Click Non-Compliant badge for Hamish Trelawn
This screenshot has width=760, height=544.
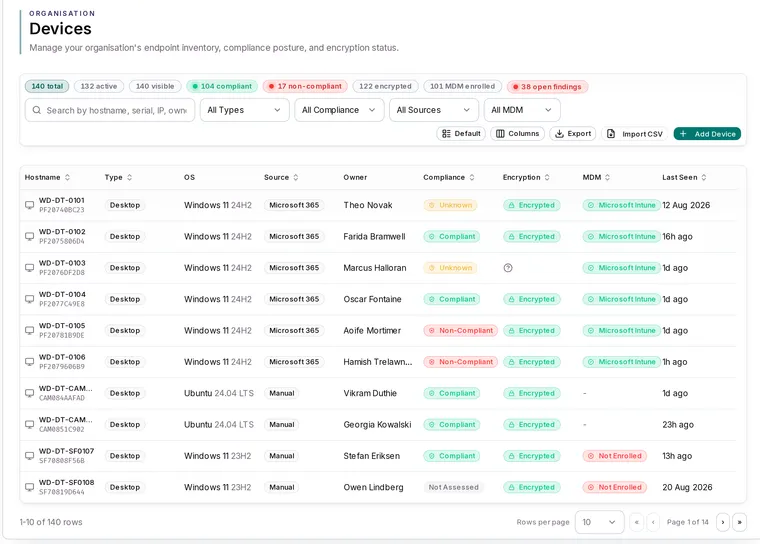click(460, 362)
